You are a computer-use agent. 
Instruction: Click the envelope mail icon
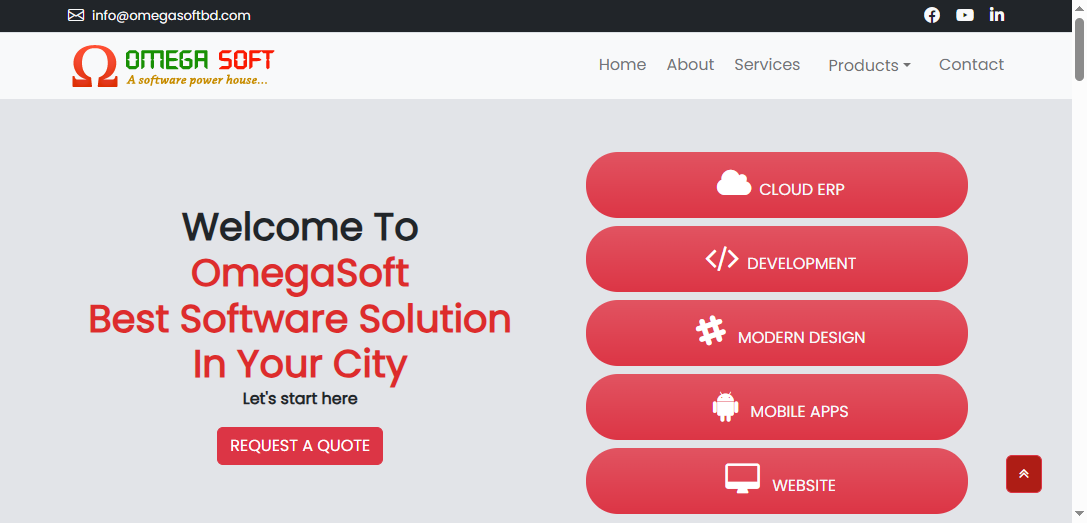tap(76, 15)
